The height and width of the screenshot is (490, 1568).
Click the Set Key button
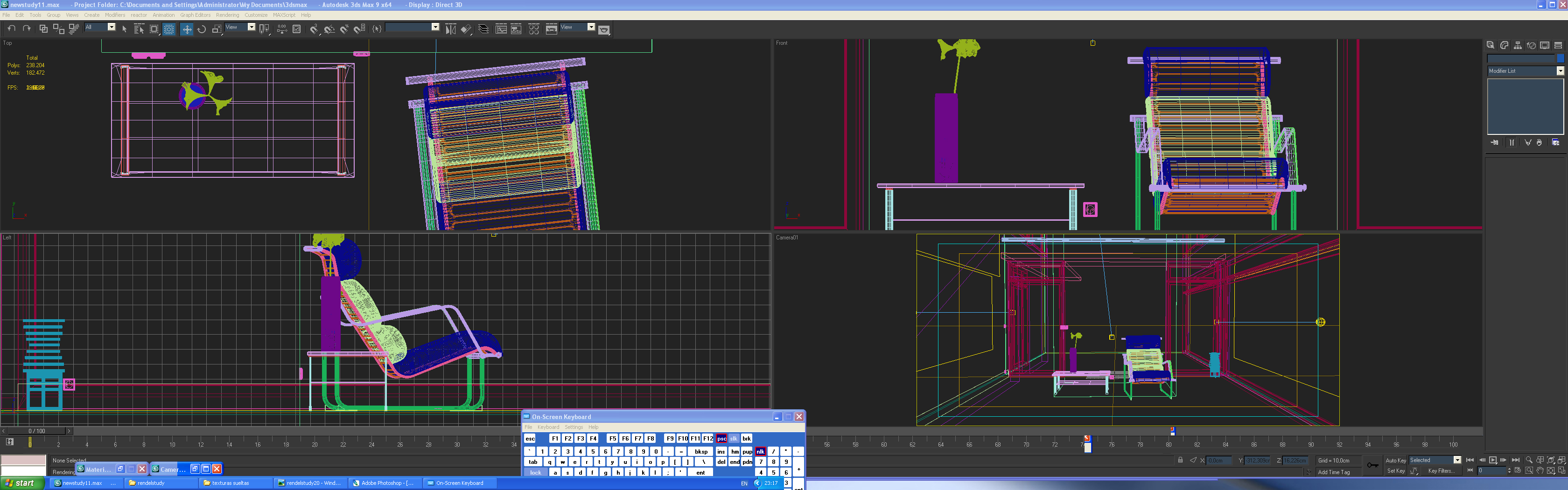1396,470
